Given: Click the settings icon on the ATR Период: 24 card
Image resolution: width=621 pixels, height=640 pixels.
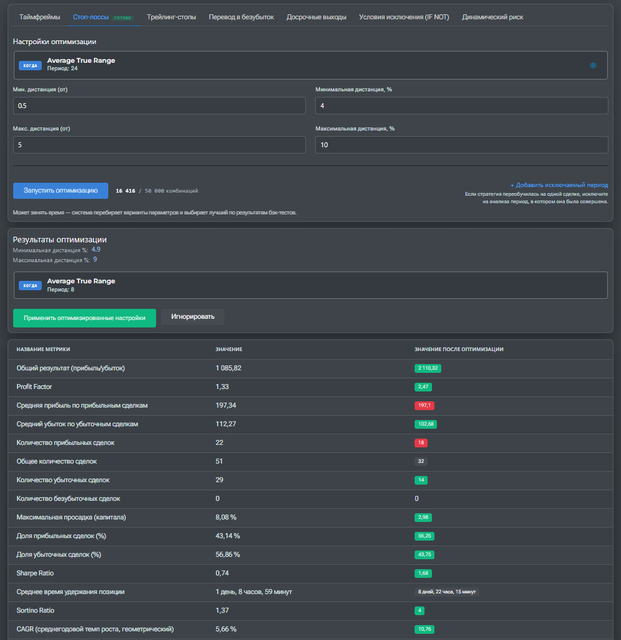Looking at the screenshot, I should coord(593,65).
